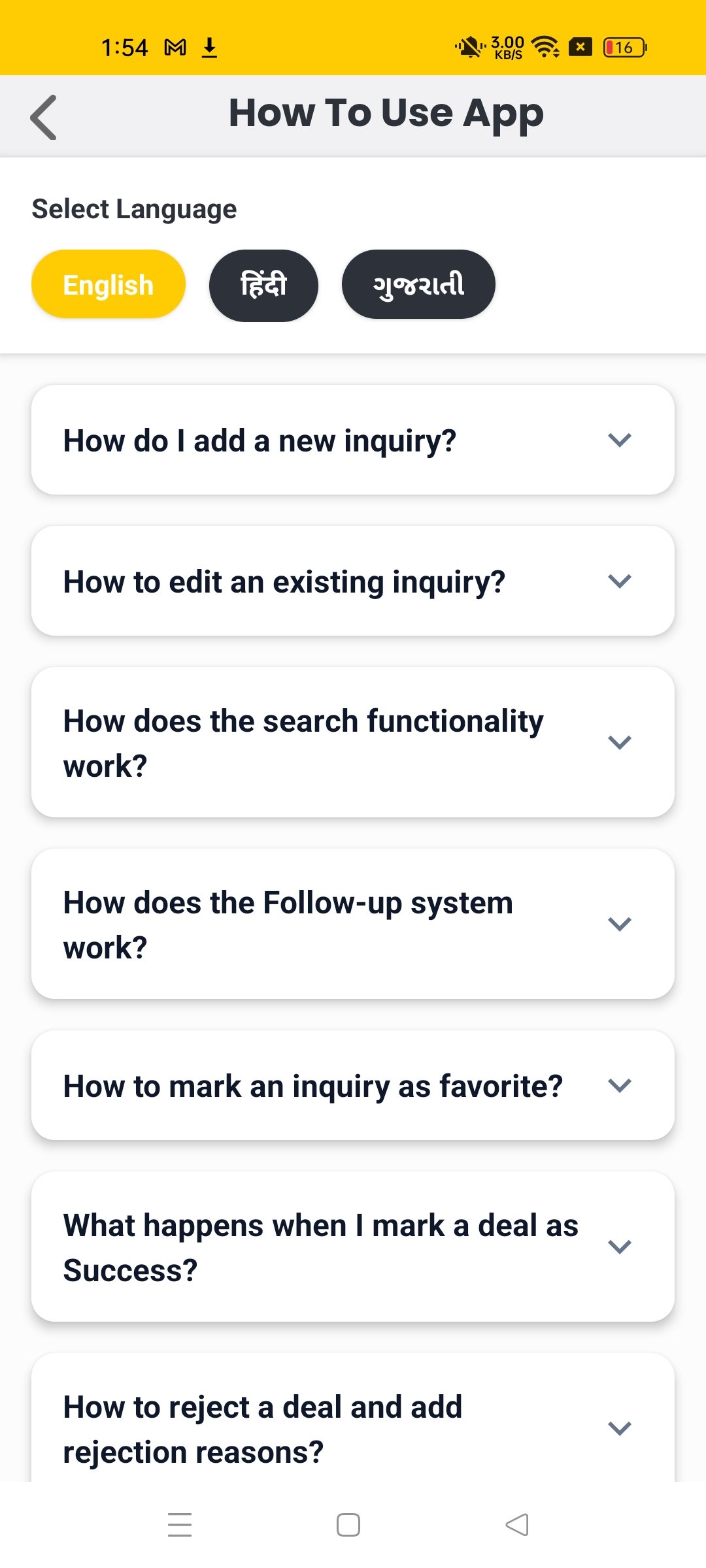Screen dimensions: 706x1568
Task: Switch language to ગુજરાતી
Action: pyautogui.click(x=418, y=284)
